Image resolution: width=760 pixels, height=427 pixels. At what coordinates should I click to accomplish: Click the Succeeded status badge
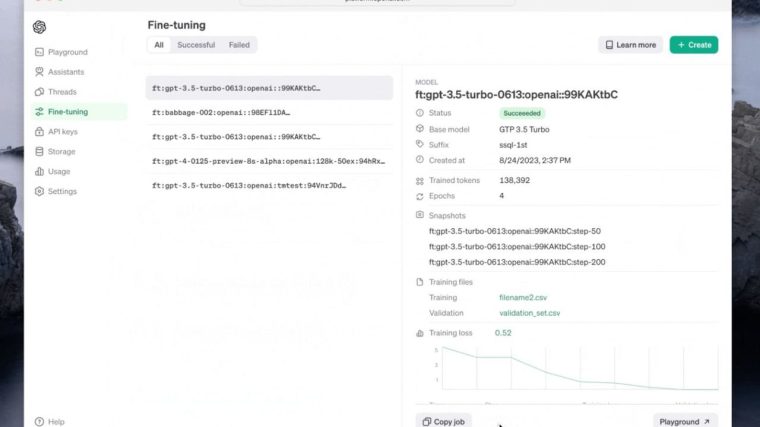[522, 113]
